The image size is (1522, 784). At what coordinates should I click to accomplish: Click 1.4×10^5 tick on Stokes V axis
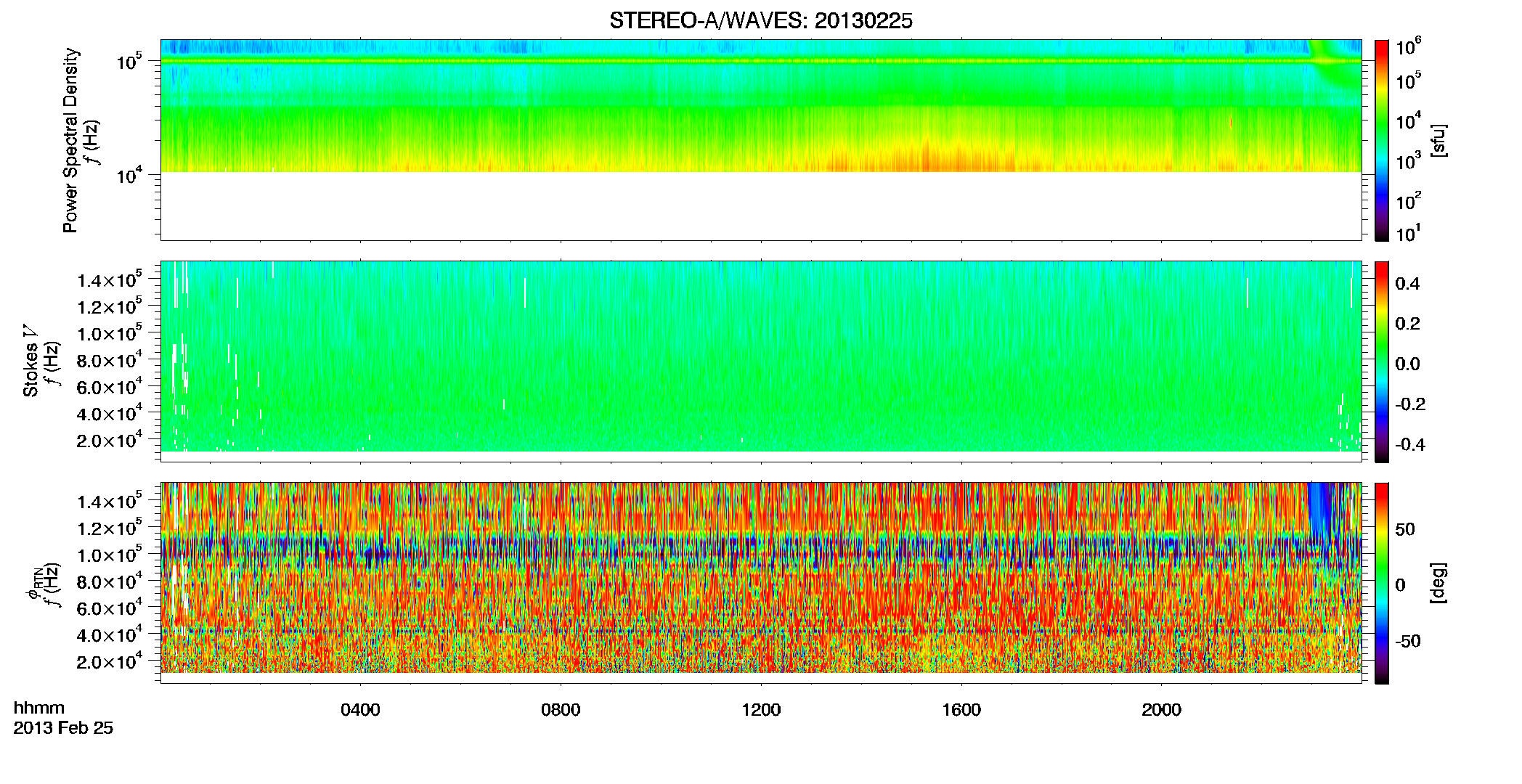pyautogui.click(x=109, y=279)
